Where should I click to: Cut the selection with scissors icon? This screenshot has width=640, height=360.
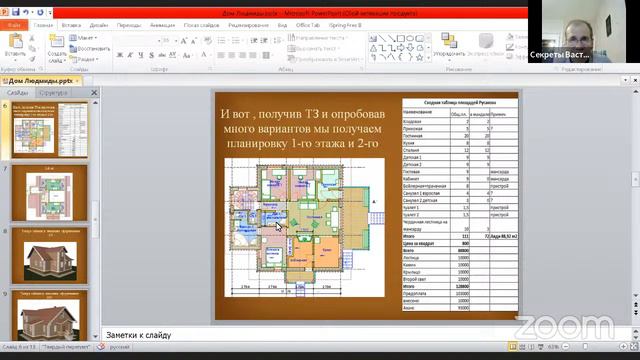[x=32, y=38]
